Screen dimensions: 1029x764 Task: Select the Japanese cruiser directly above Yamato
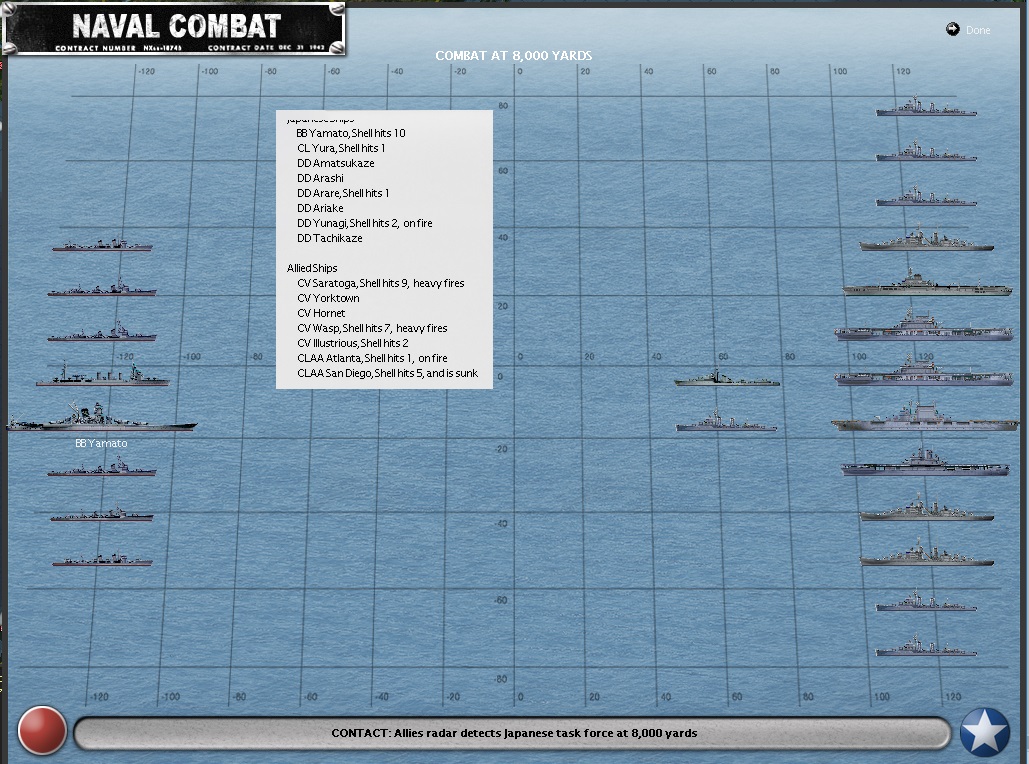[x=103, y=373]
